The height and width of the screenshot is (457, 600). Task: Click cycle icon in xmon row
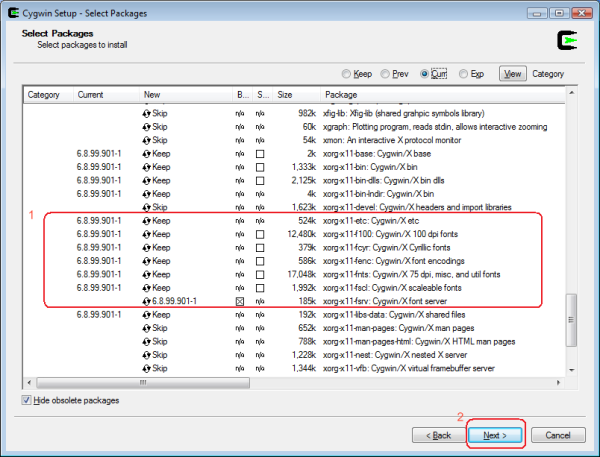pyautogui.click(x=147, y=140)
